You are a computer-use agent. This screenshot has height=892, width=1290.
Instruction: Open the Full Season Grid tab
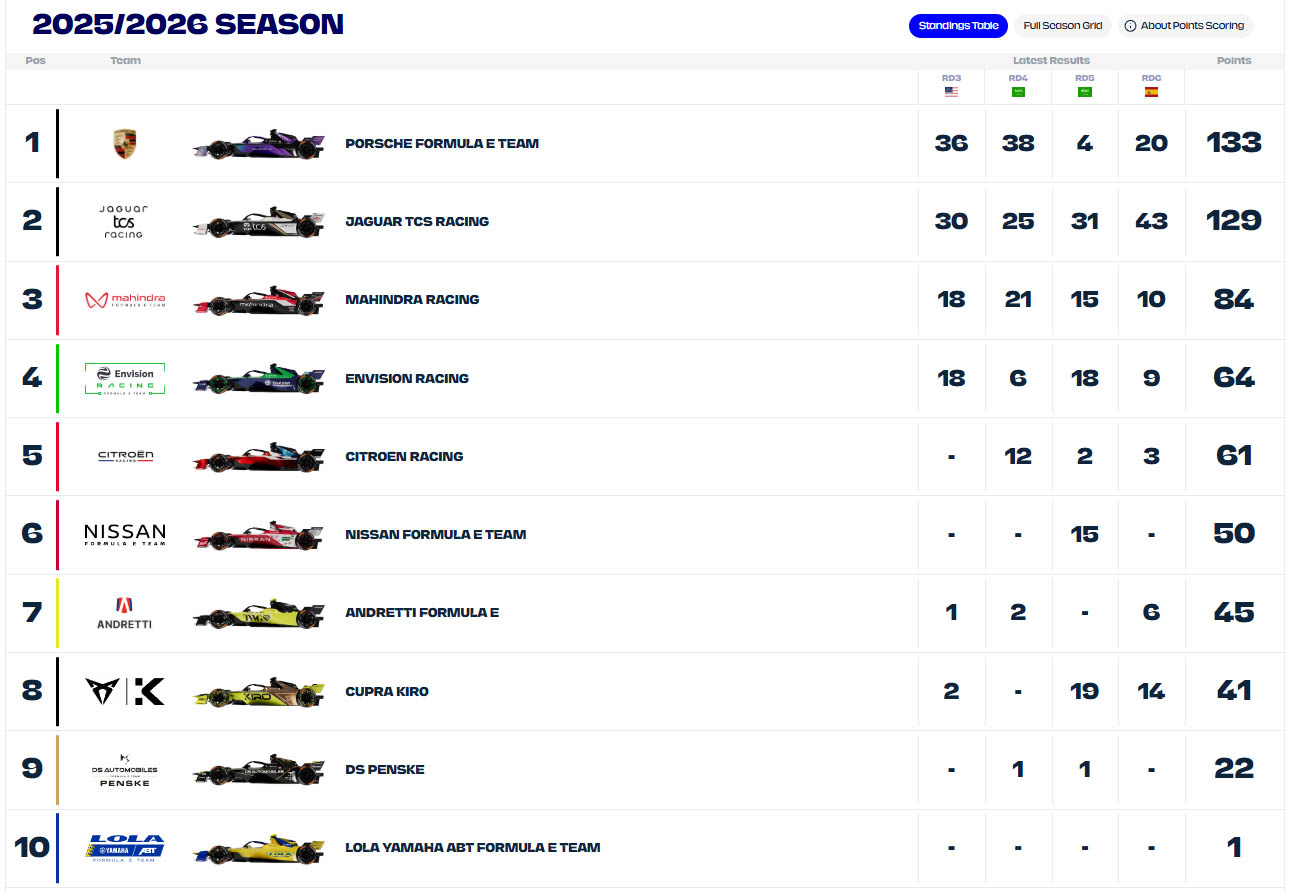[1062, 26]
